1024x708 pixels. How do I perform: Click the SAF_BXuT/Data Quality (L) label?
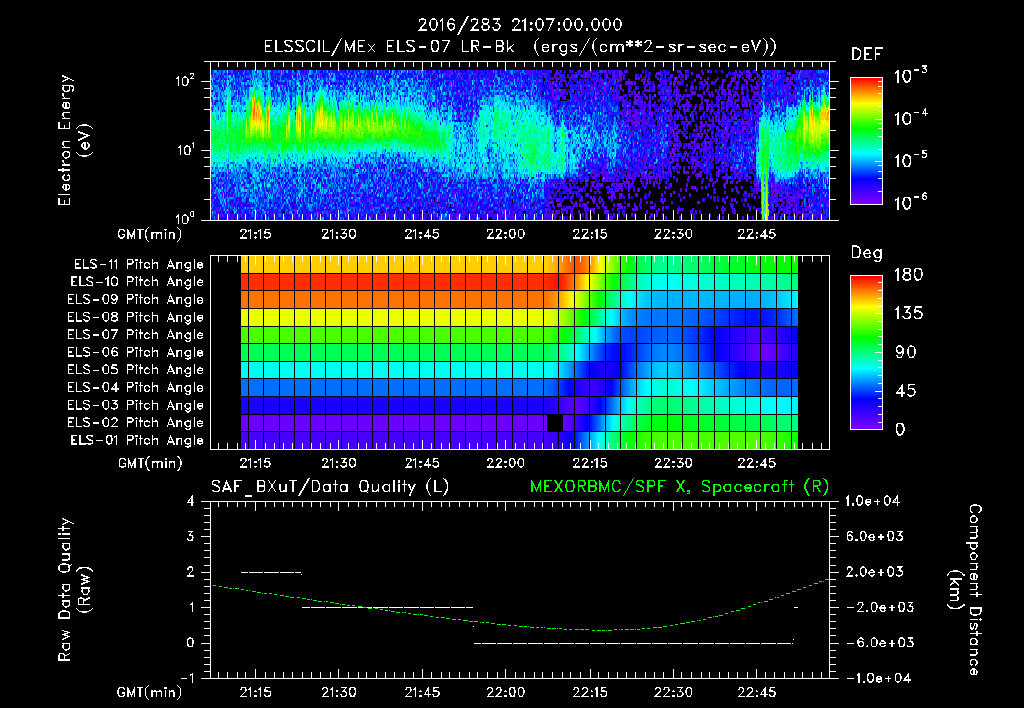pyautogui.click(x=330, y=487)
